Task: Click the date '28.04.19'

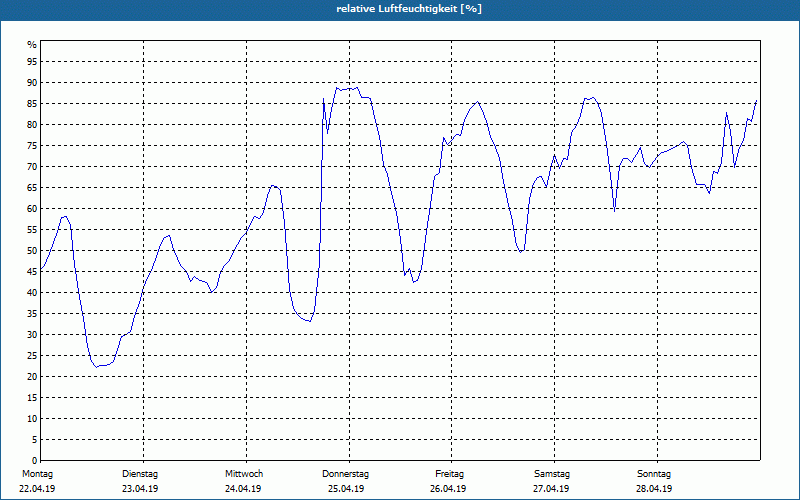Action: pos(654,489)
